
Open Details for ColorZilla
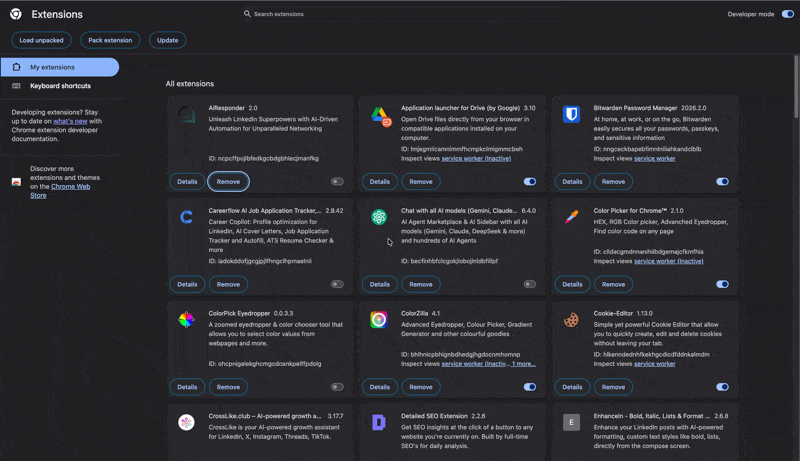click(380, 387)
